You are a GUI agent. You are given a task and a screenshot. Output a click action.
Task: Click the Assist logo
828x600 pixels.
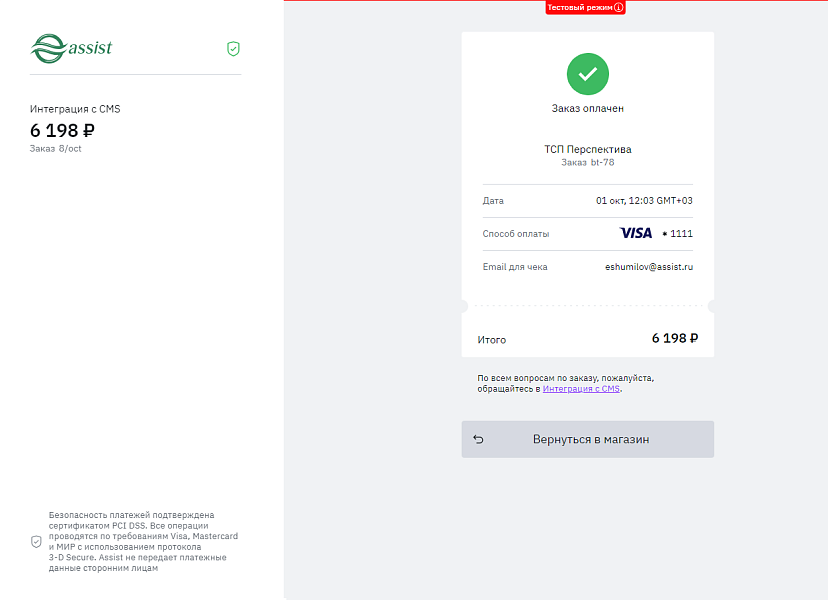click(71, 47)
